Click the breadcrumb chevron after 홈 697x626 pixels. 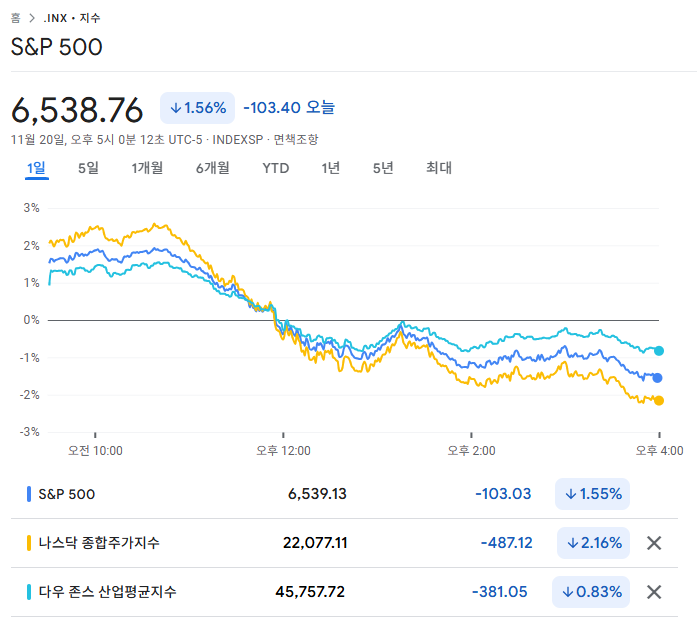[33, 18]
